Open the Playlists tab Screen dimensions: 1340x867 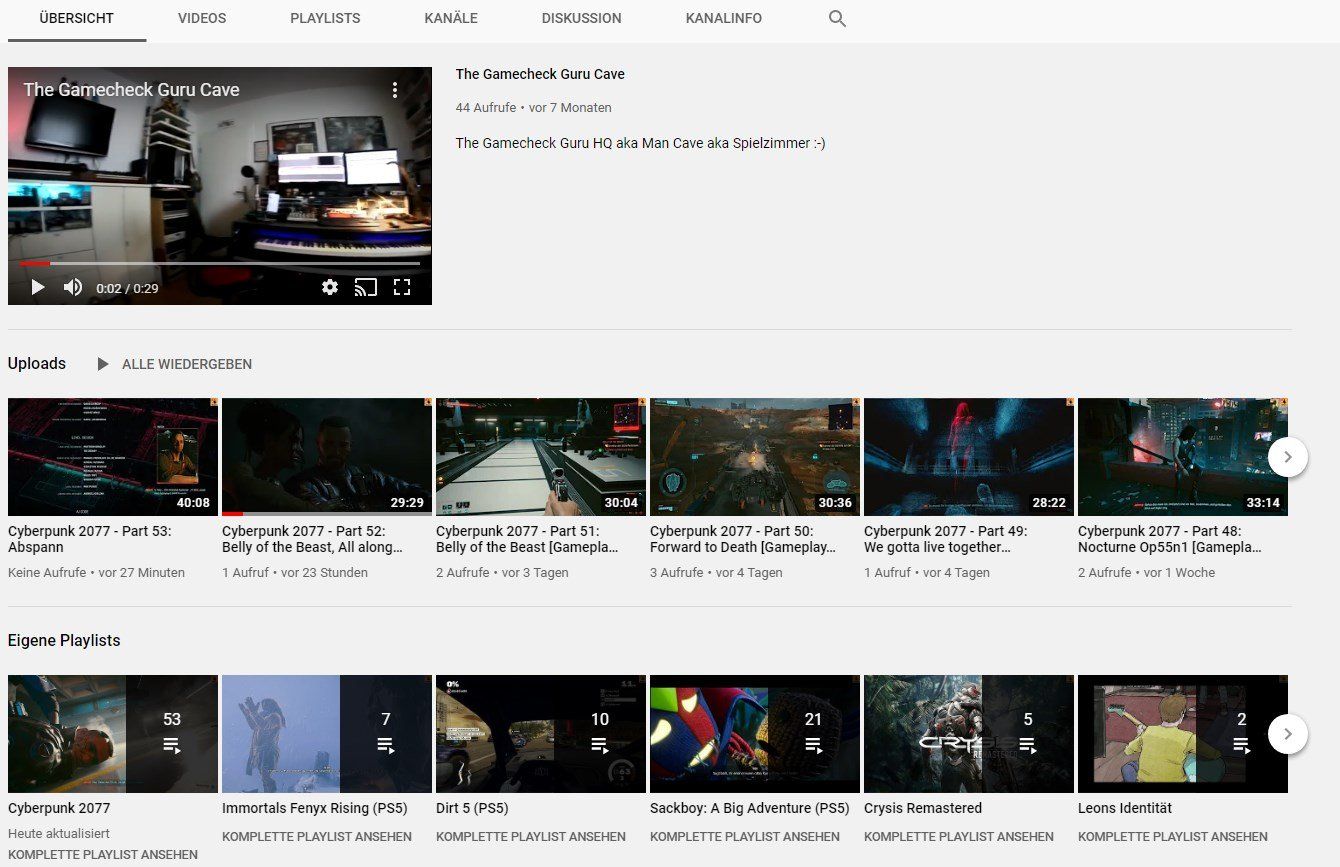click(x=325, y=19)
